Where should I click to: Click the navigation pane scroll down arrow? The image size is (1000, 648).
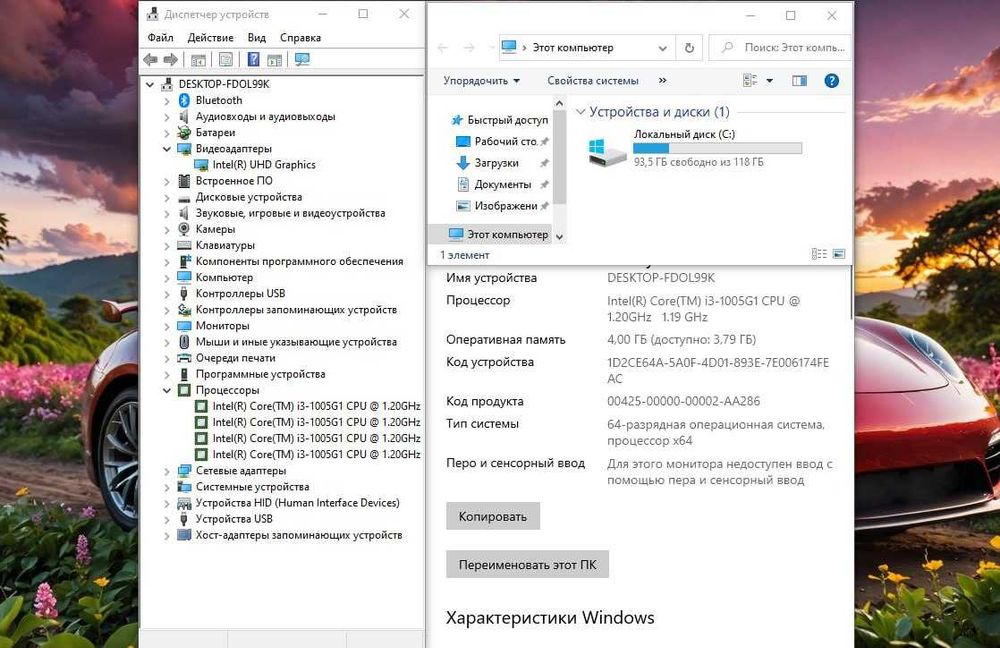pos(559,237)
